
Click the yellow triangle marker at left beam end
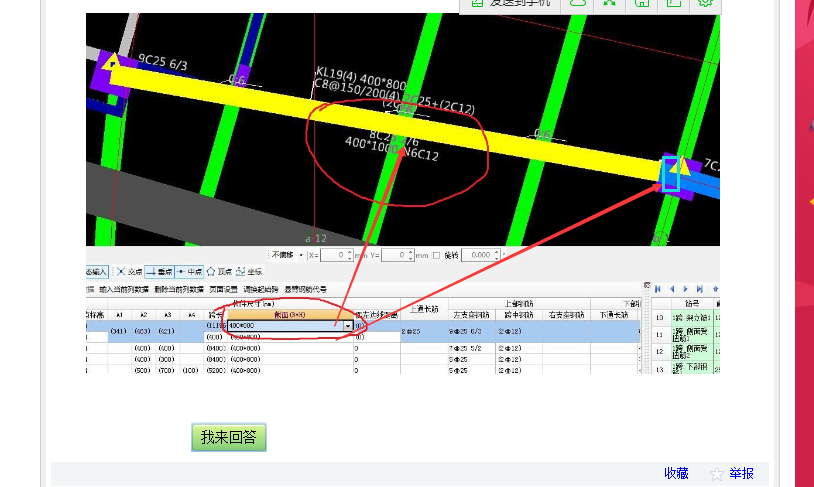(x=111, y=64)
